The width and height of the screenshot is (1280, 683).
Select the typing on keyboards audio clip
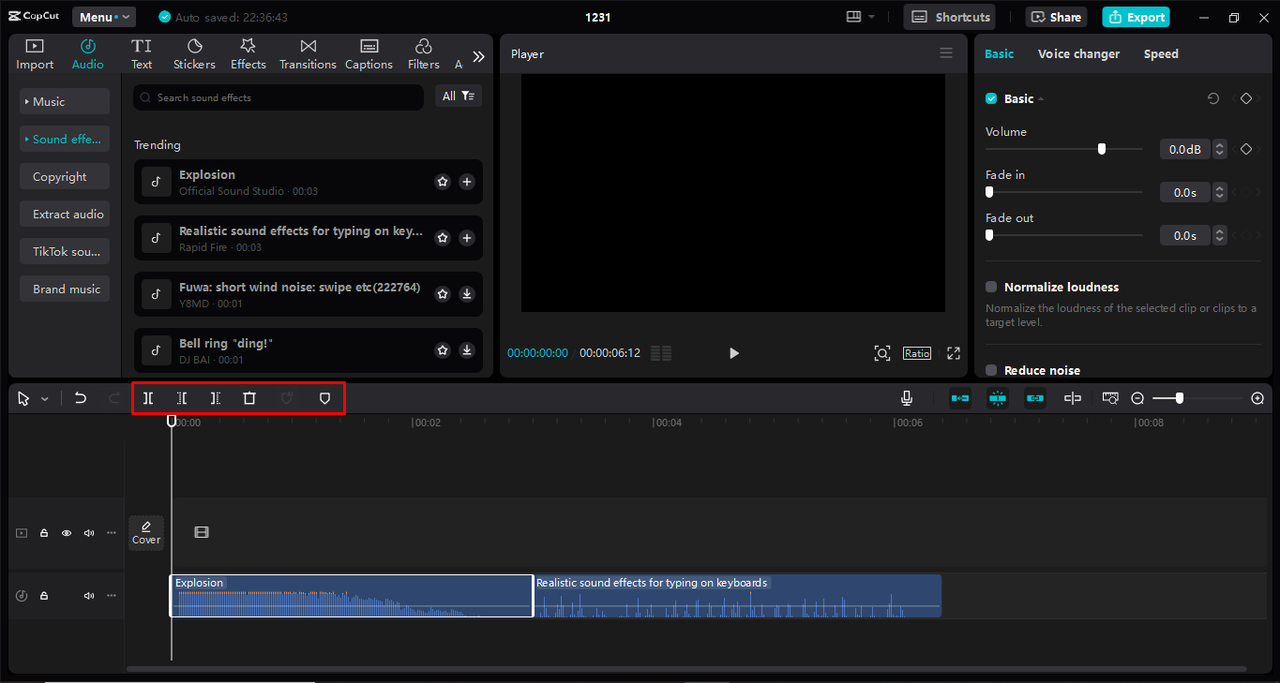(x=738, y=595)
